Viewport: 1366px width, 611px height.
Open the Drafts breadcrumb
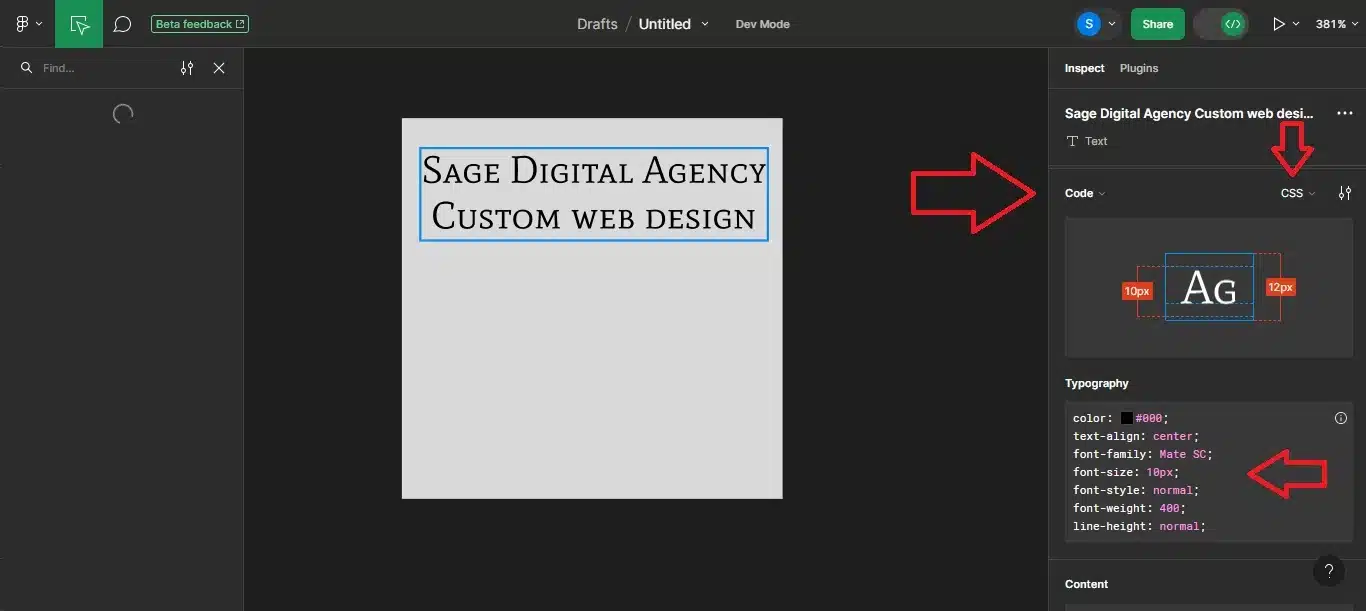[597, 24]
